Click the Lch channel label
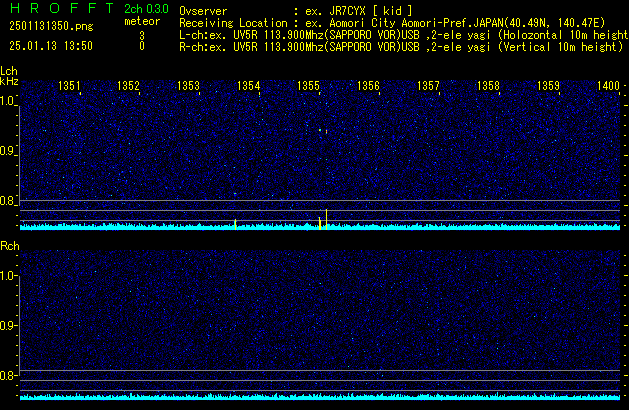Image resolution: width=629 pixels, height=410 pixels. click(9, 71)
